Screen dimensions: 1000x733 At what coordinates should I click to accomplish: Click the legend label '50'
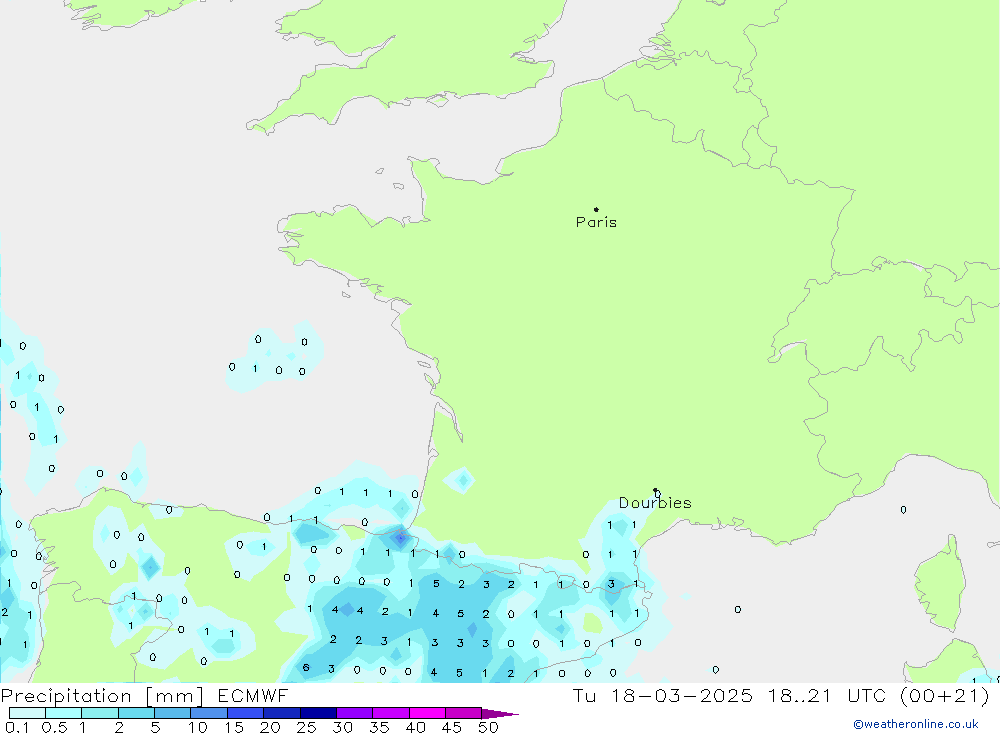[489, 727]
